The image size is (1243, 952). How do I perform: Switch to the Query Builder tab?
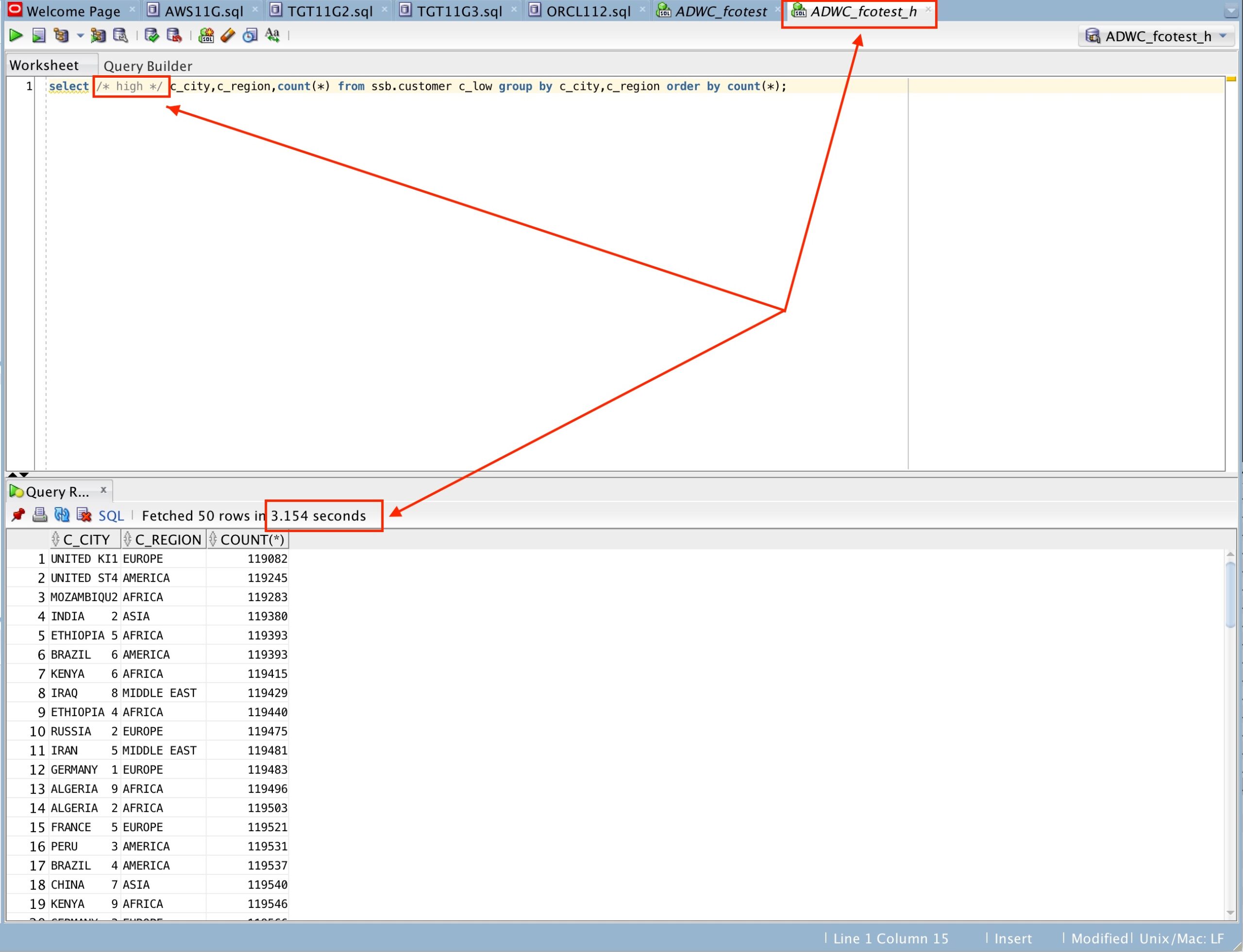[x=148, y=66]
